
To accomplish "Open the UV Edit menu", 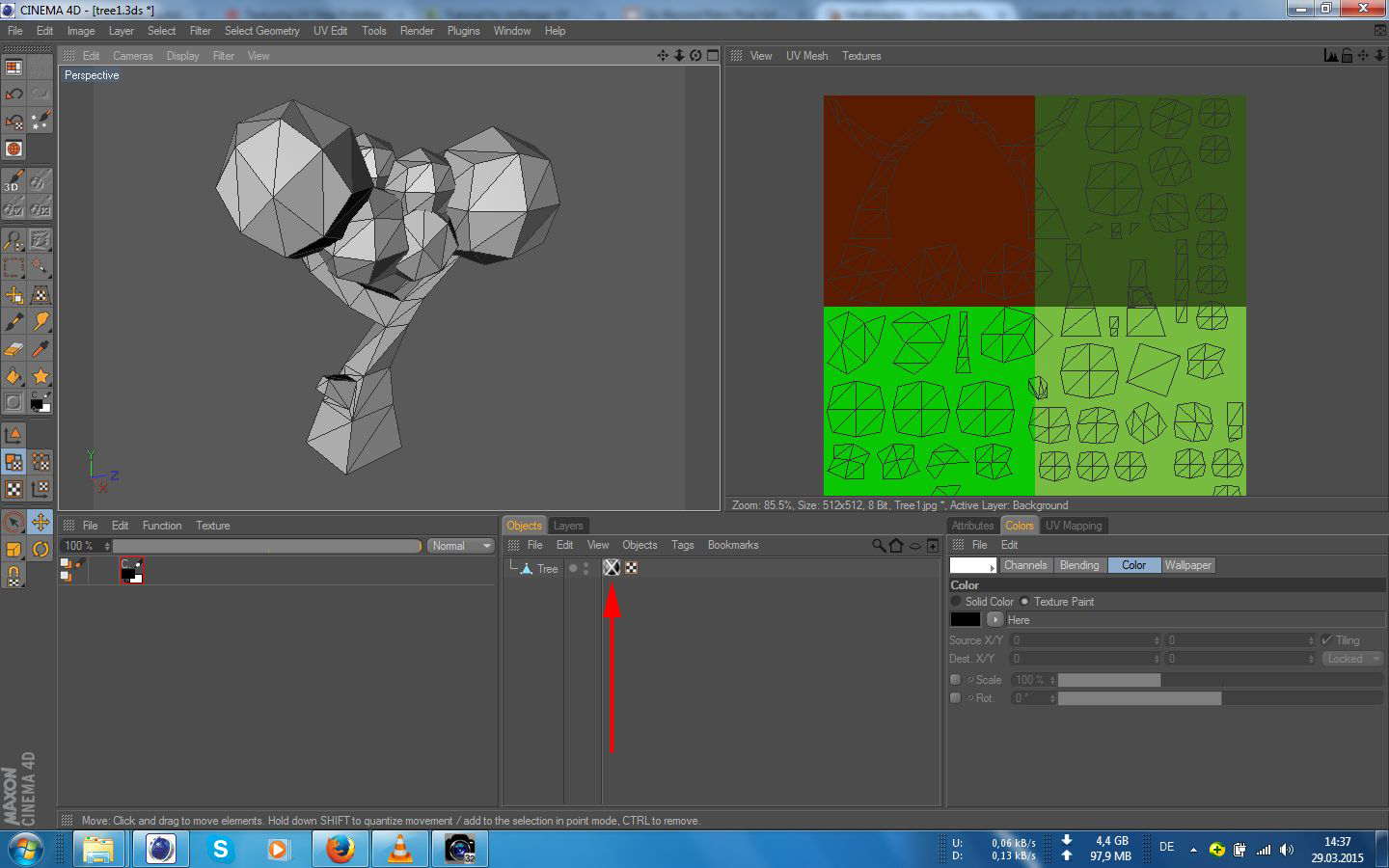I will [330, 31].
